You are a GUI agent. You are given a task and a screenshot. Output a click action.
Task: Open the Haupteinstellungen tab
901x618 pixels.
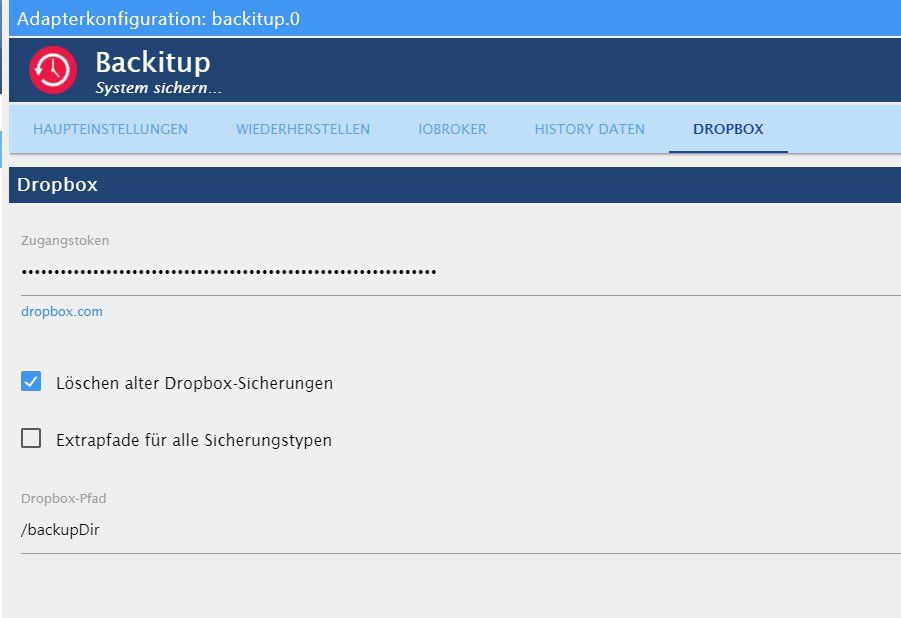(x=110, y=129)
